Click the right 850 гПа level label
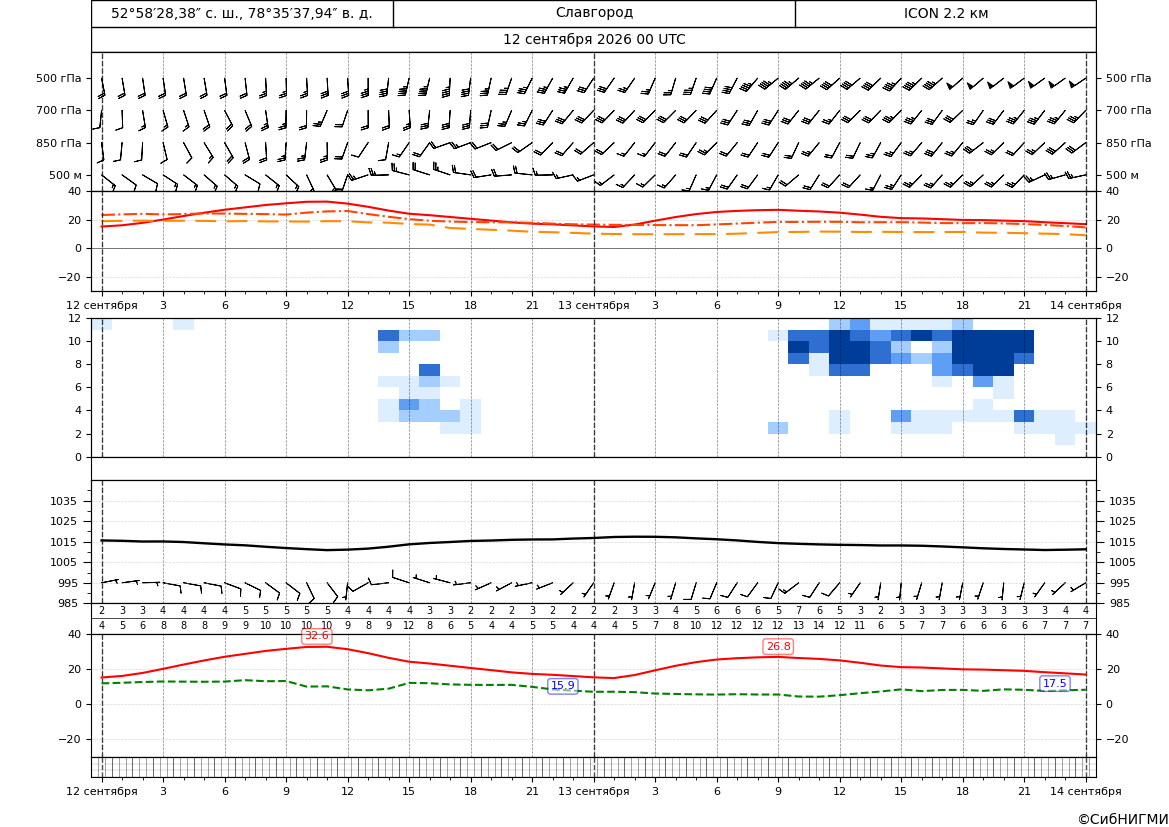Screen dimensions: 1169x827 pos(1128,143)
